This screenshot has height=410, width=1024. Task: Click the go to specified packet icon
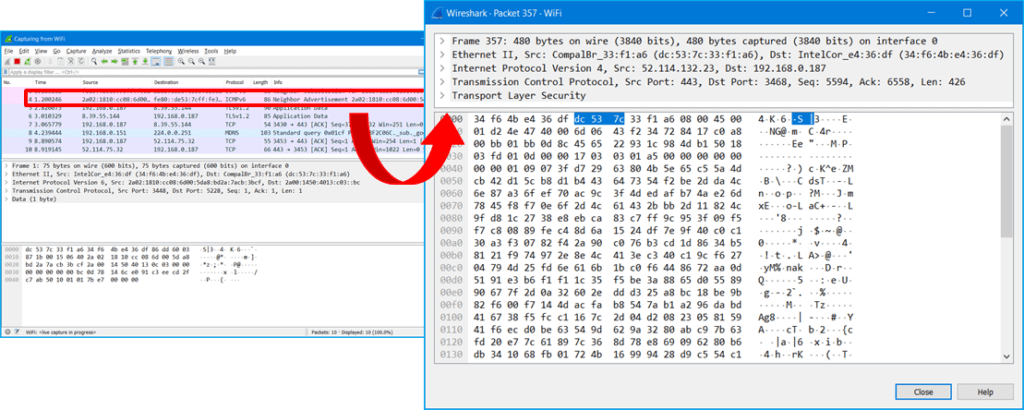click(125, 61)
